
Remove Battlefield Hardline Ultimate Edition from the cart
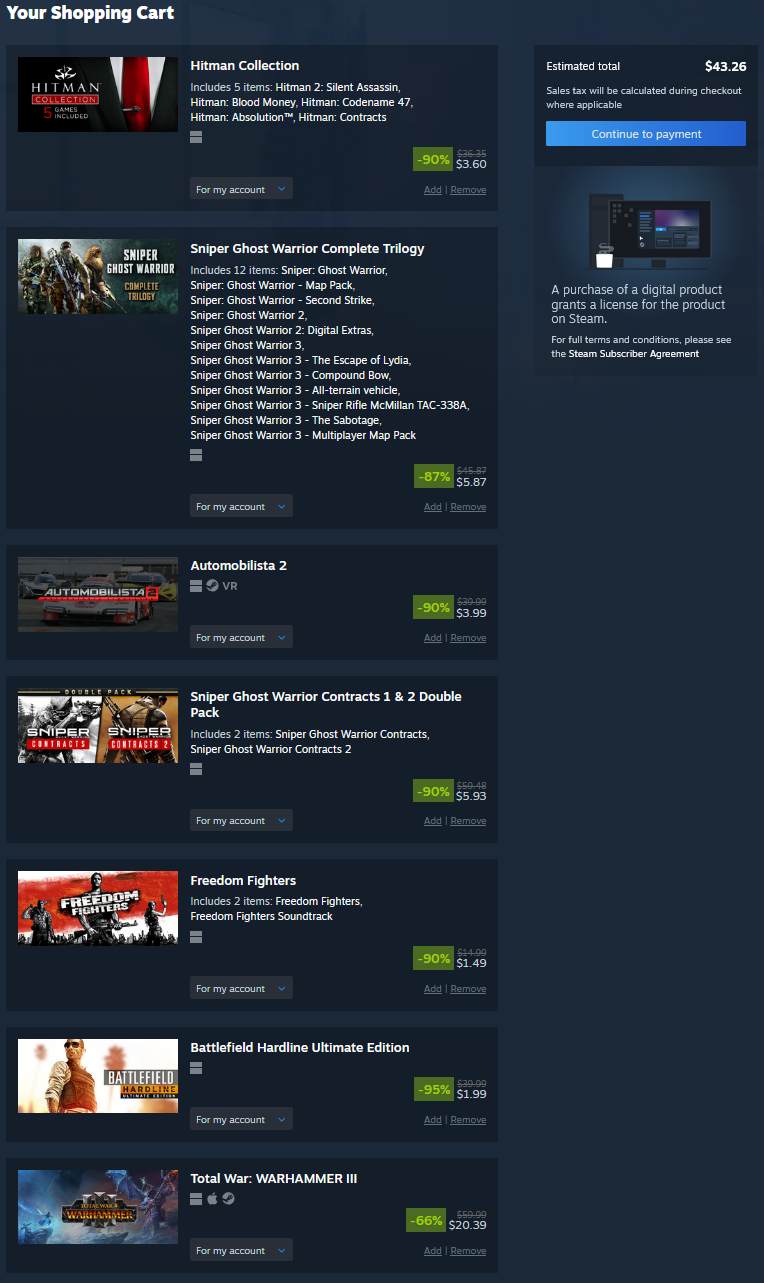click(x=468, y=1120)
